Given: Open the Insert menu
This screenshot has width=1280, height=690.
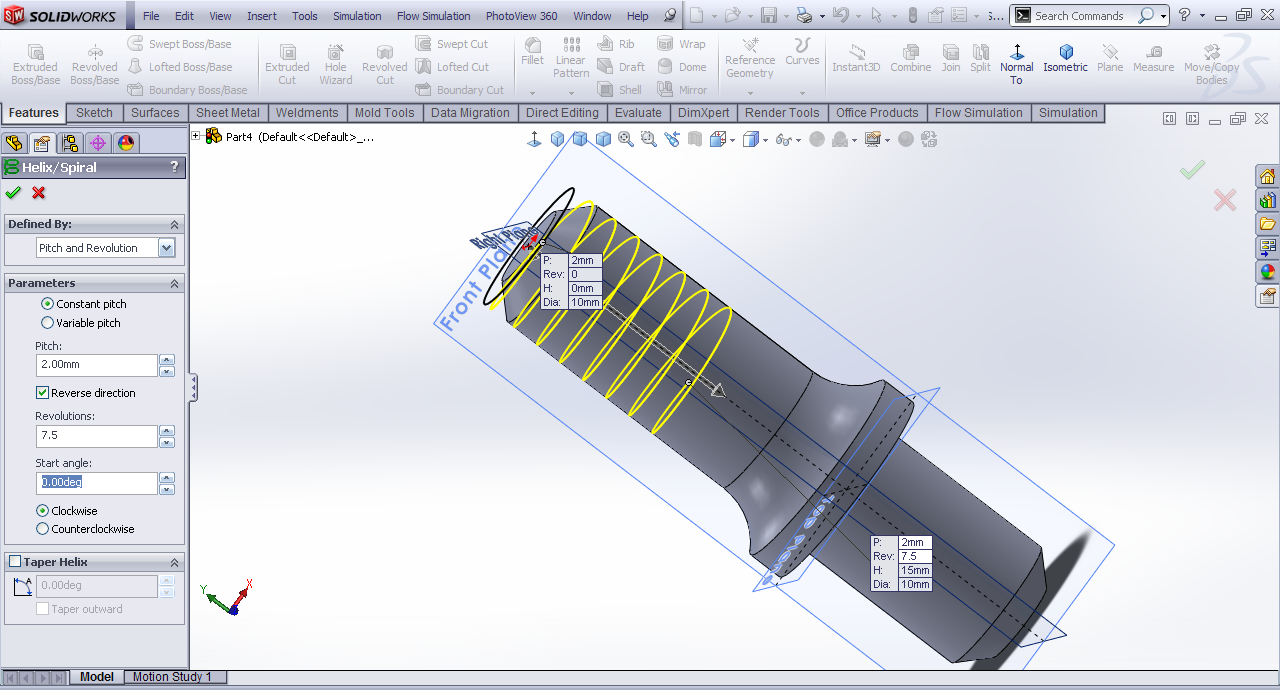Looking at the screenshot, I should 262,16.
